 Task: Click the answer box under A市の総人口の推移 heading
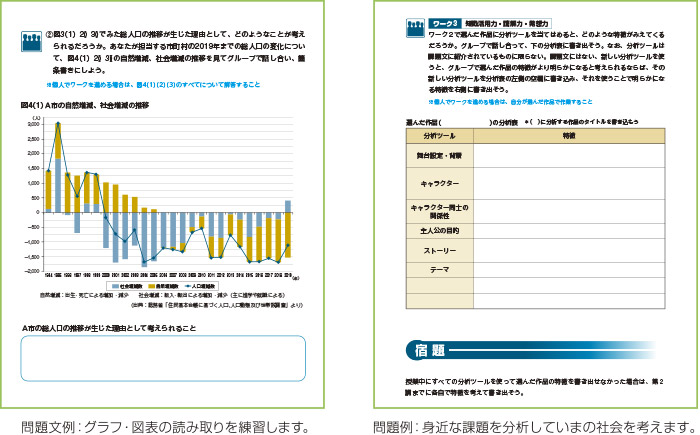[x=163, y=358]
